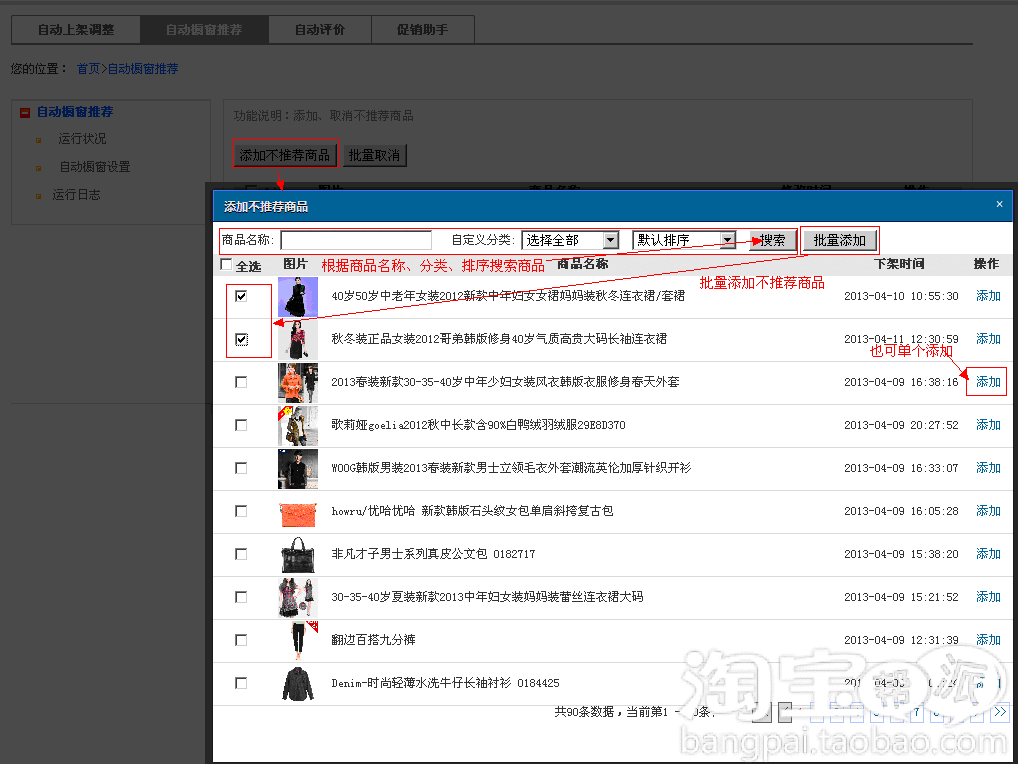Click 添加 for 翻边百搭九分裤 row
1018x764 pixels.
coord(988,640)
